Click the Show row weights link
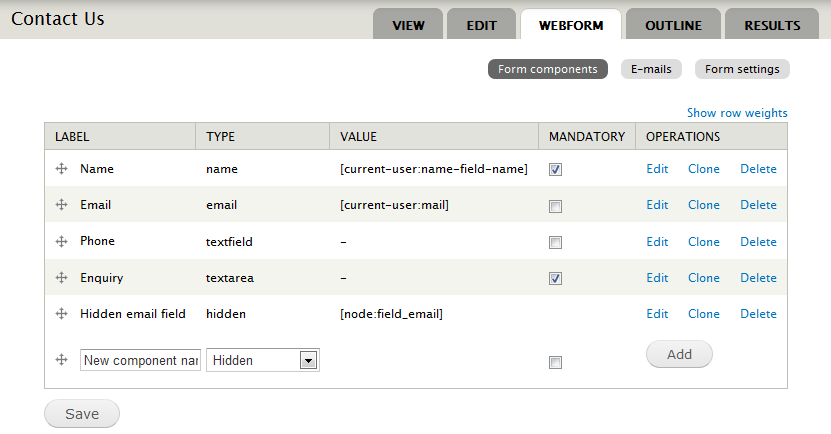 pos(737,113)
